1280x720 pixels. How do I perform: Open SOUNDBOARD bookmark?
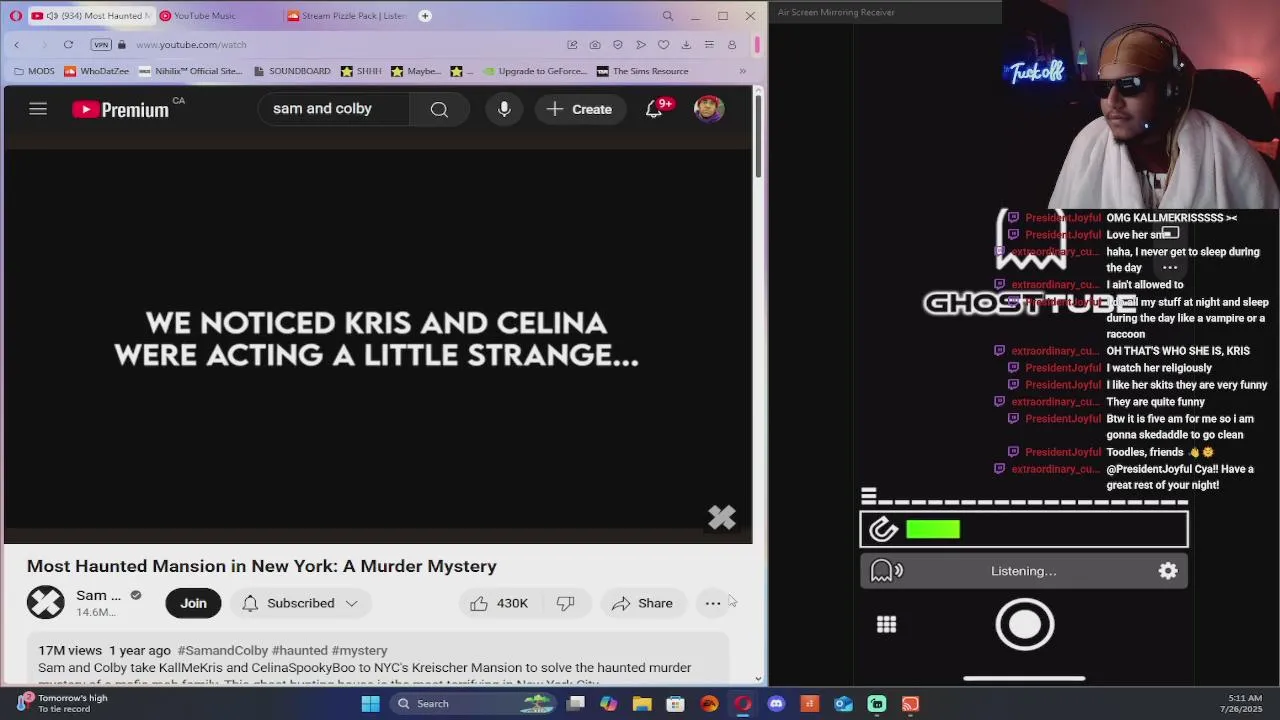292,71
